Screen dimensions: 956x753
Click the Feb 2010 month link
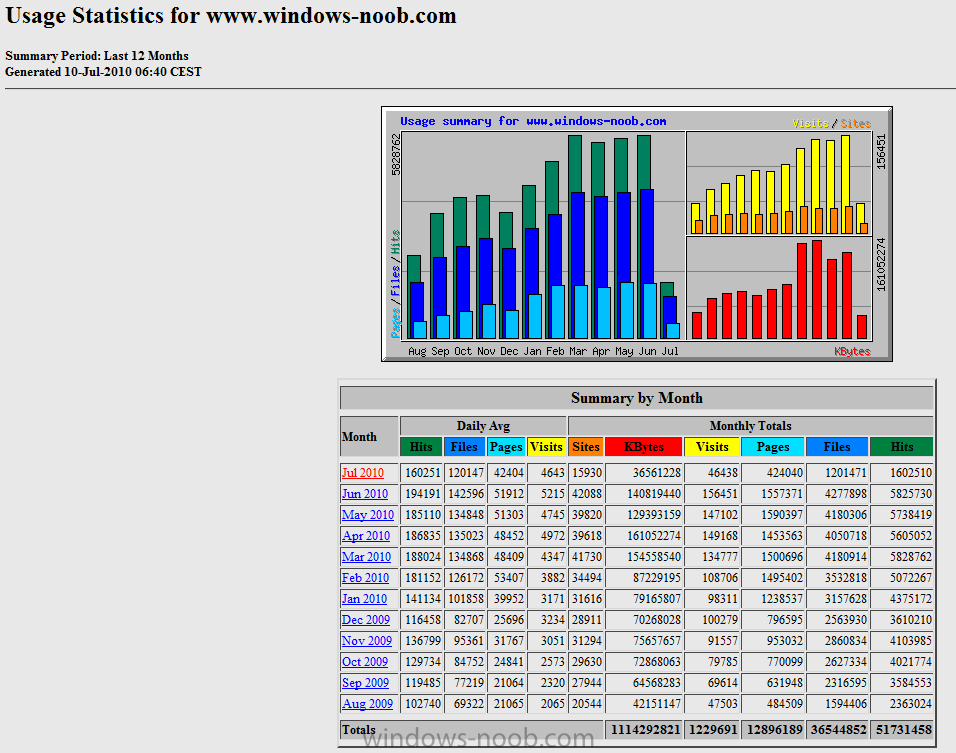(365, 578)
